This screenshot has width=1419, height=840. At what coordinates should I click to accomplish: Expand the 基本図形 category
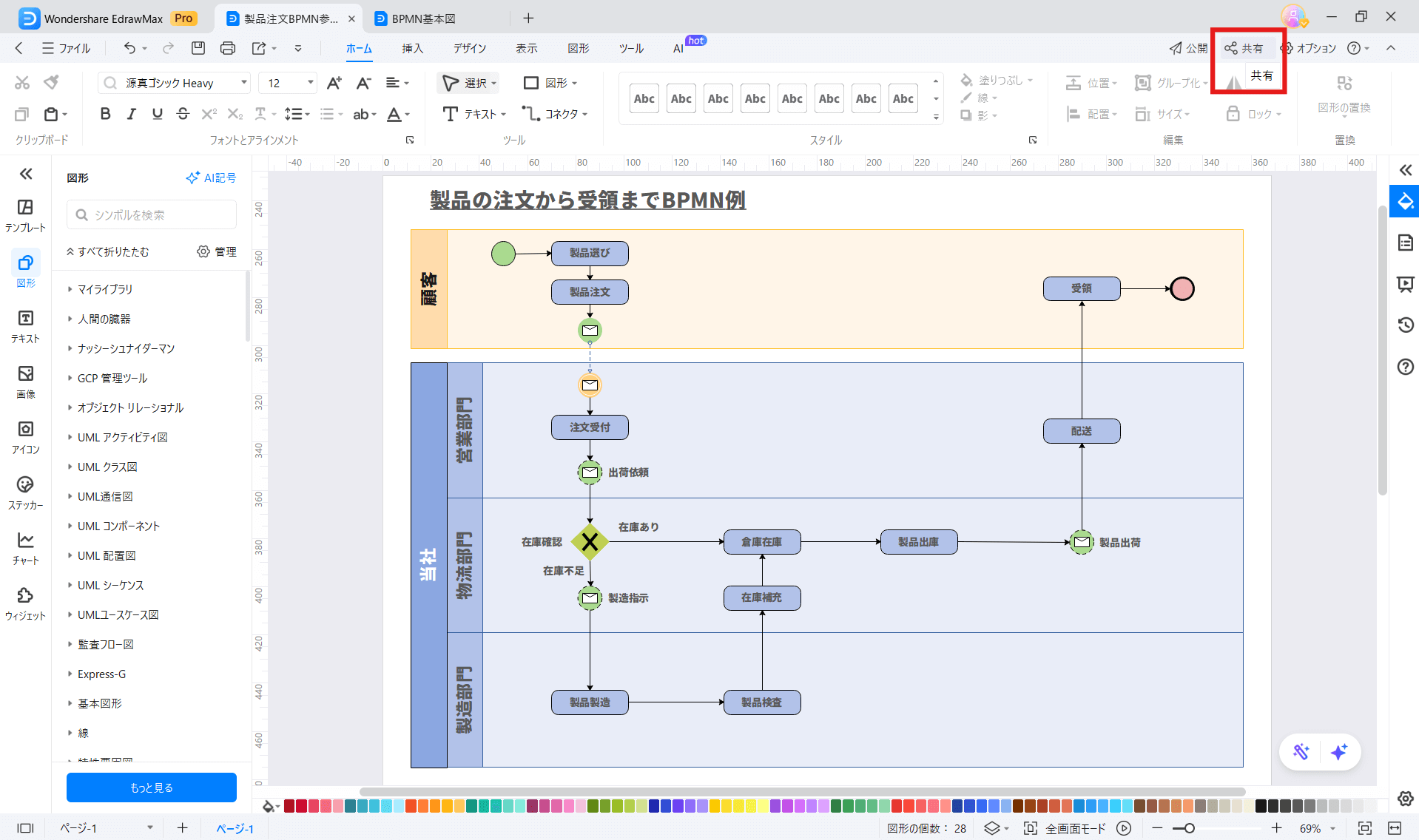pyautogui.click(x=99, y=703)
